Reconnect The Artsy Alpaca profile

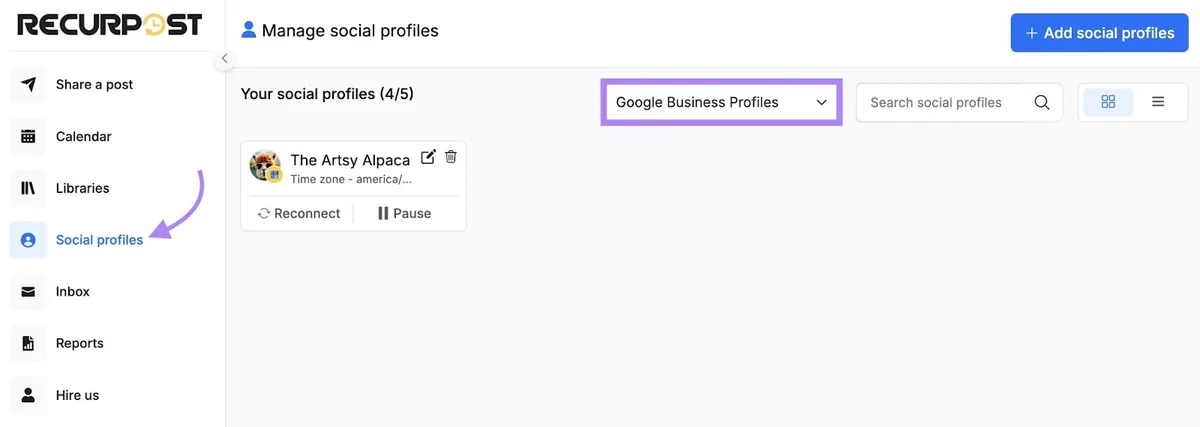299,213
